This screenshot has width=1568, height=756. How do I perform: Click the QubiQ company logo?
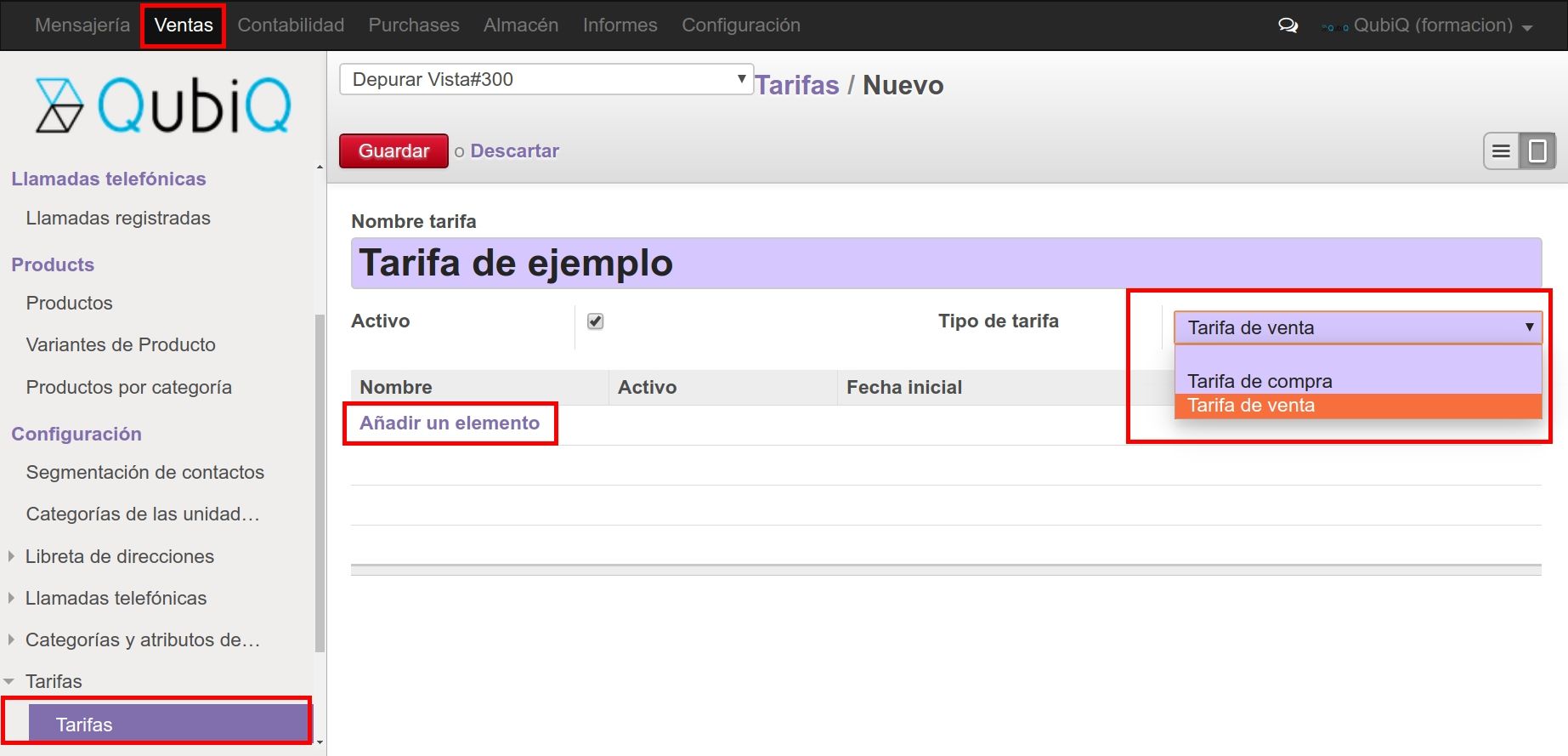click(163, 105)
